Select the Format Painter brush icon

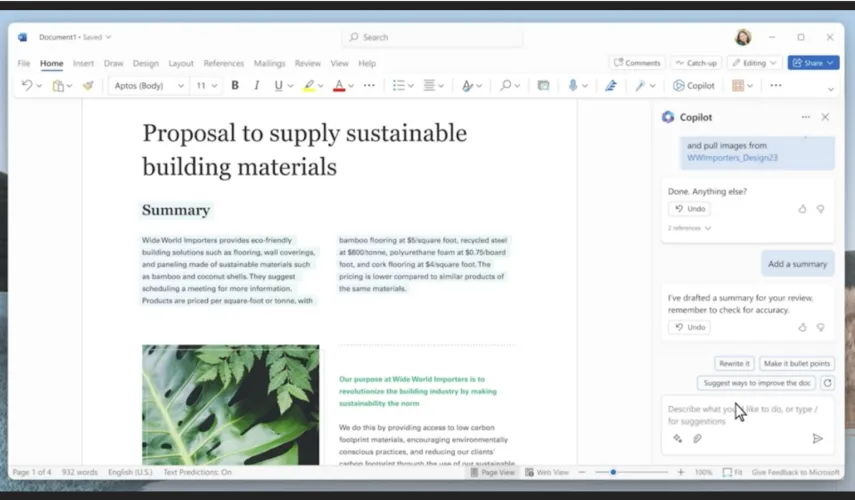tap(88, 86)
